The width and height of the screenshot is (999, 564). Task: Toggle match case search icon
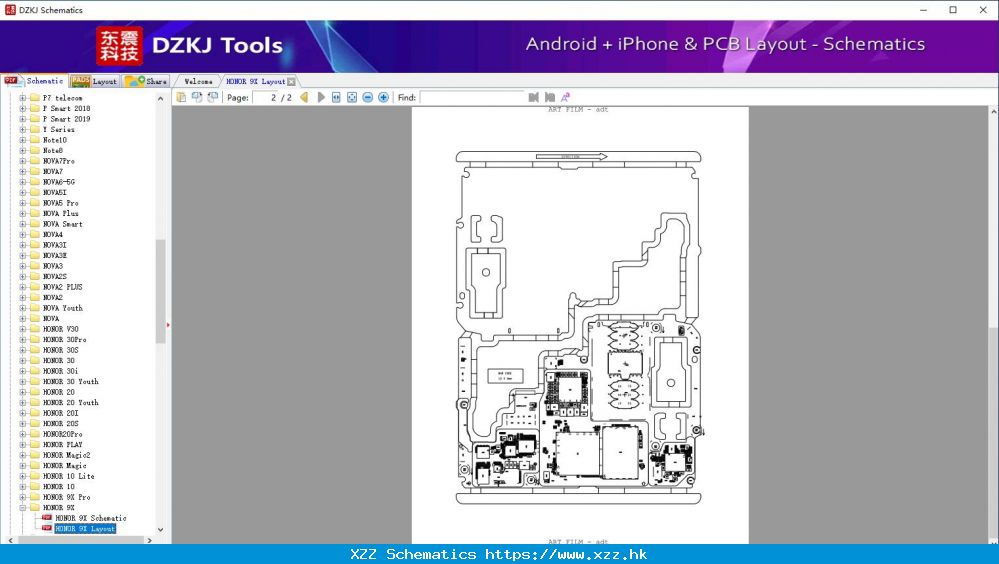tap(565, 97)
